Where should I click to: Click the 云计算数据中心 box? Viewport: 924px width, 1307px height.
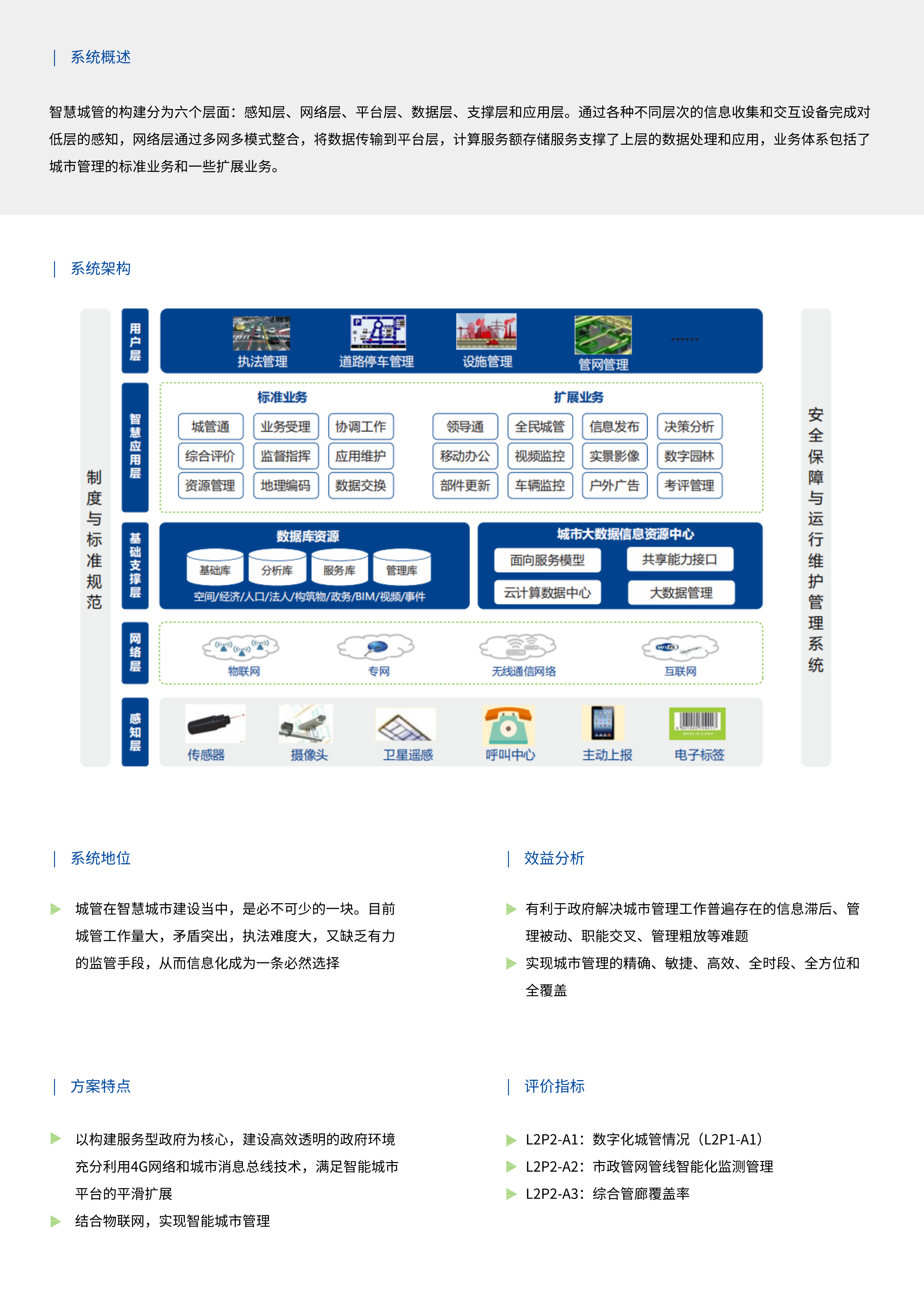pyautogui.click(x=547, y=593)
